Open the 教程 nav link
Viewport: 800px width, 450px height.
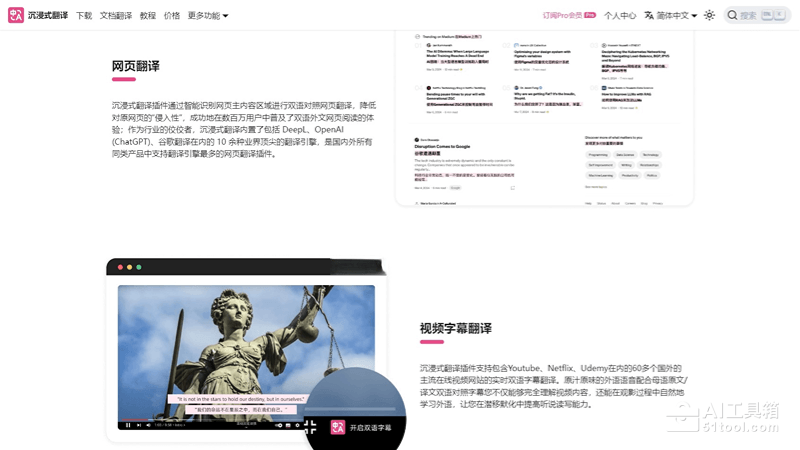(148, 15)
